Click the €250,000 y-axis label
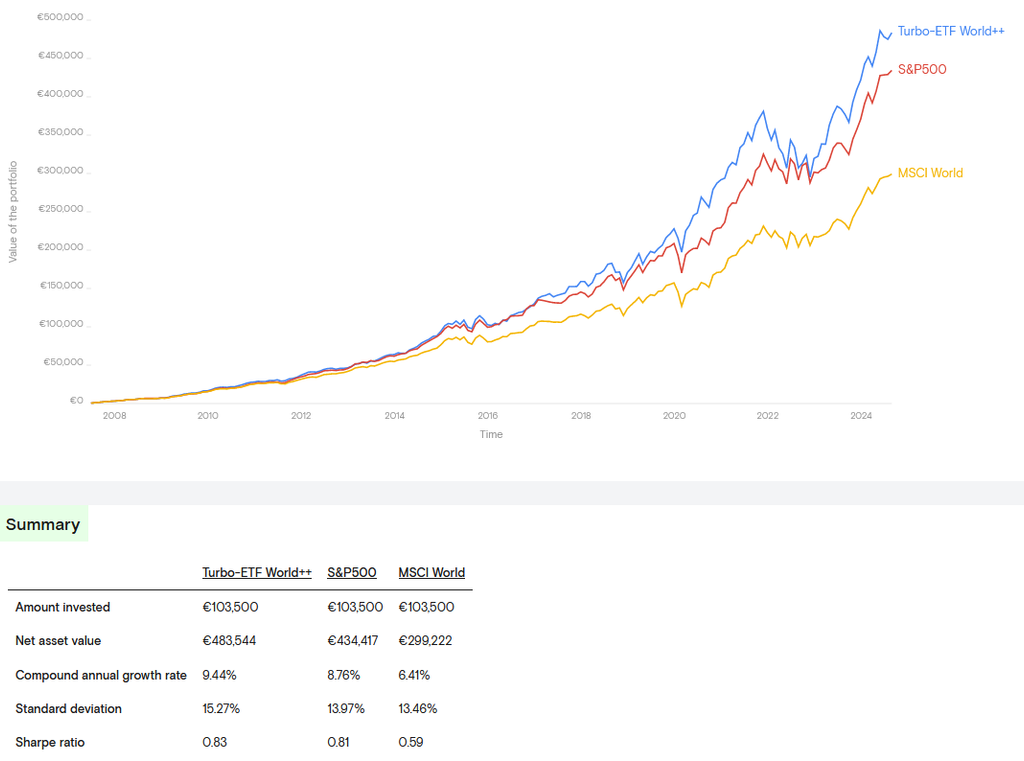The image size is (1024, 761). [x=60, y=209]
